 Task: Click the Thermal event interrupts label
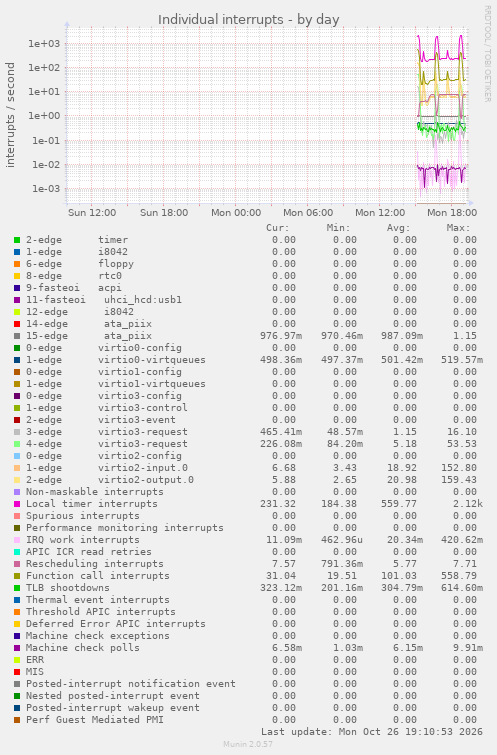tap(98, 600)
